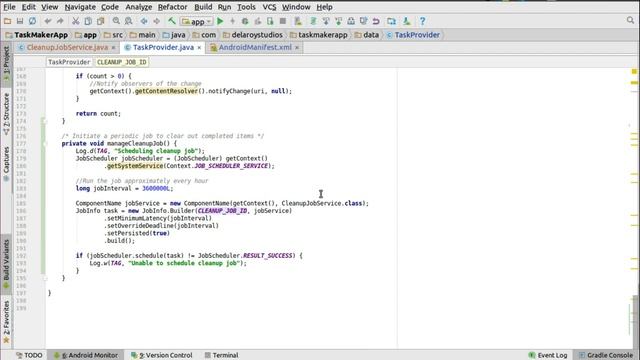
Task: Toggle the TODO tool window
Action: [x=29, y=355]
